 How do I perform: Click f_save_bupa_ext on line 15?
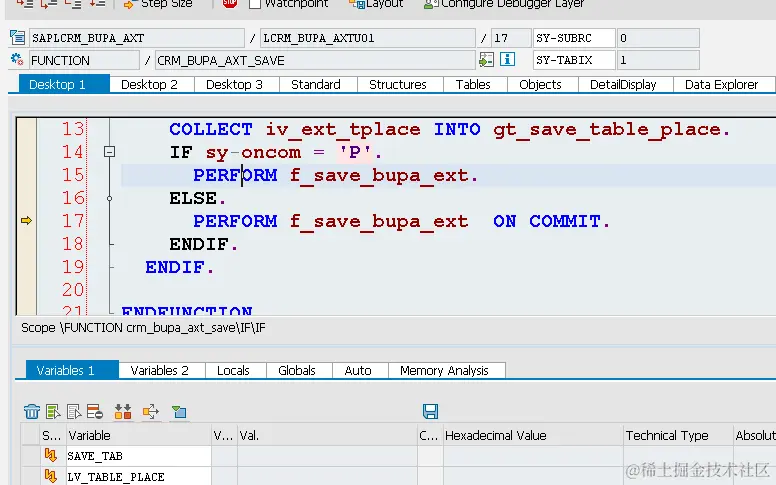tap(379, 176)
